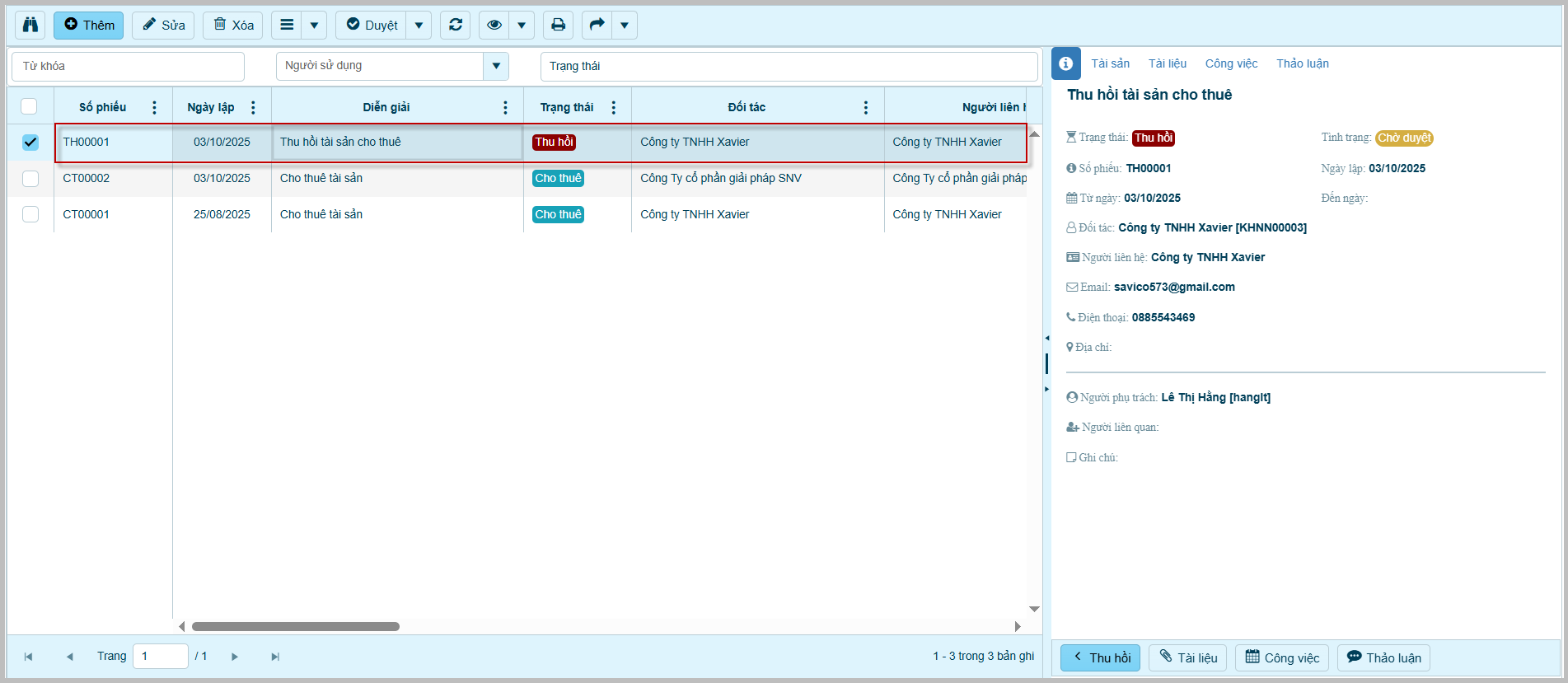Expand the Người sử dụng dropdown
The height and width of the screenshot is (683, 1568).
[x=495, y=66]
